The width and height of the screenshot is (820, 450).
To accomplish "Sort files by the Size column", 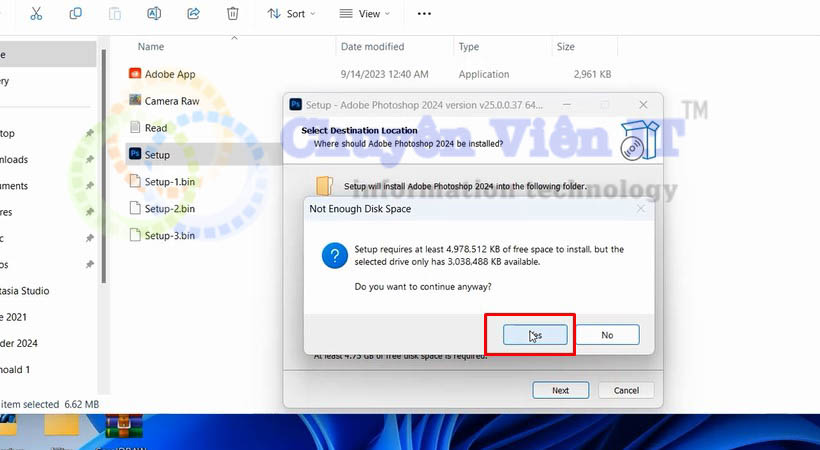I will 566,47.
